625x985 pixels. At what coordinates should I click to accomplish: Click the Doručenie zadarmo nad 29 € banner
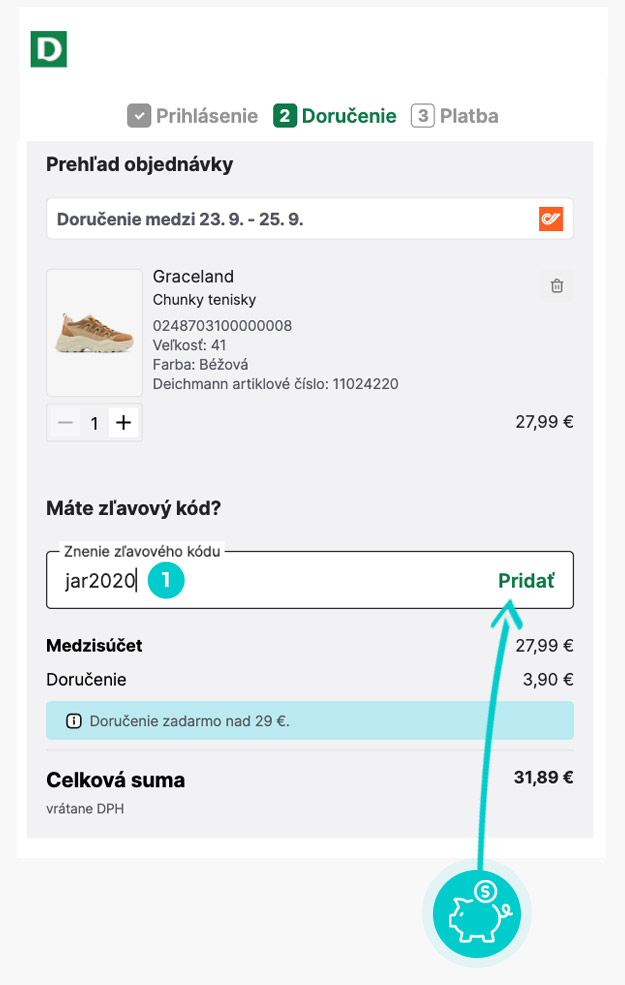310,721
